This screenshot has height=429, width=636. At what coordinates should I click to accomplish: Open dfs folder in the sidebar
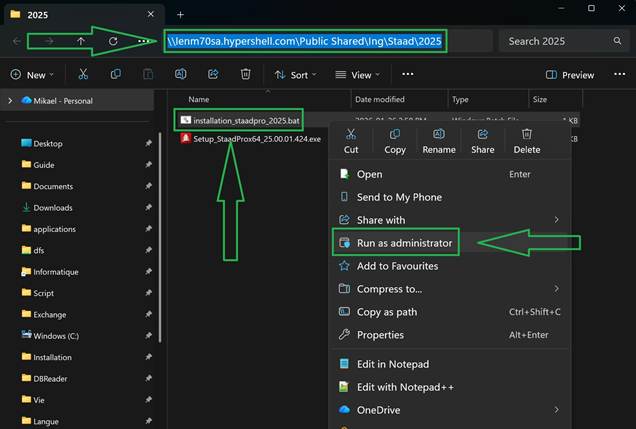pyautogui.click(x=39, y=250)
